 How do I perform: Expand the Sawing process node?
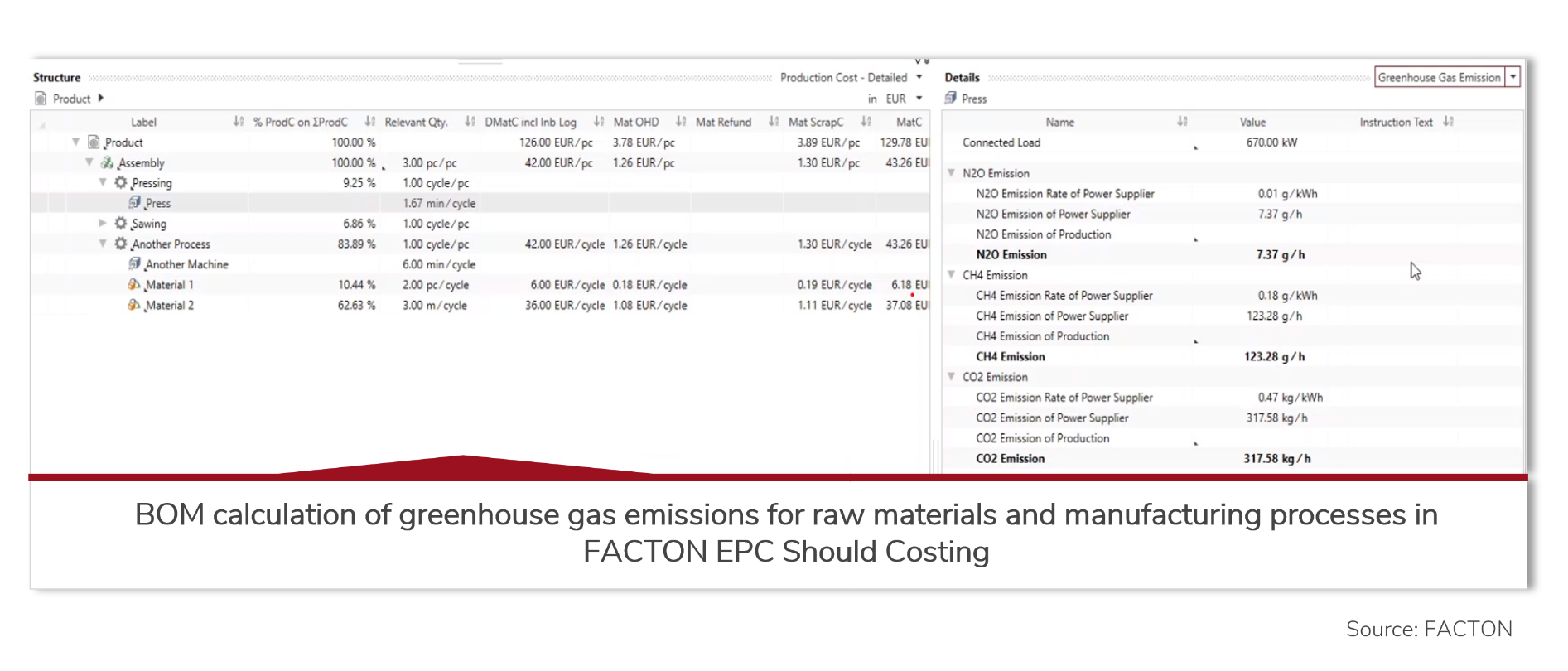click(x=103, y=224)
